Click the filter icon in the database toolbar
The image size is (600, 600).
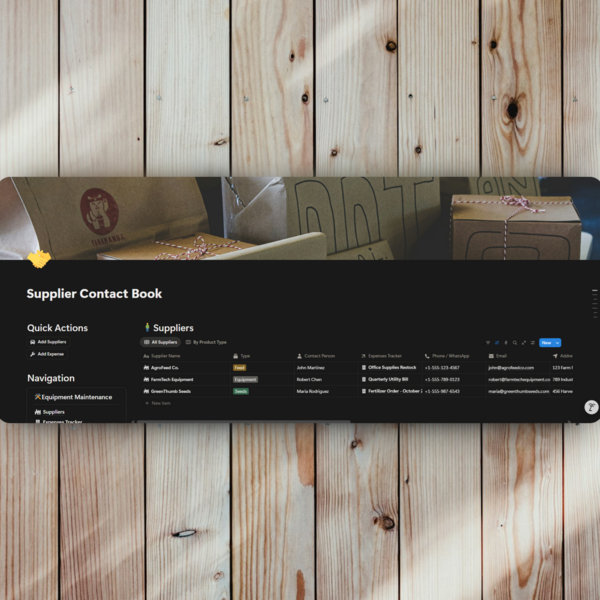coord(488,343)
